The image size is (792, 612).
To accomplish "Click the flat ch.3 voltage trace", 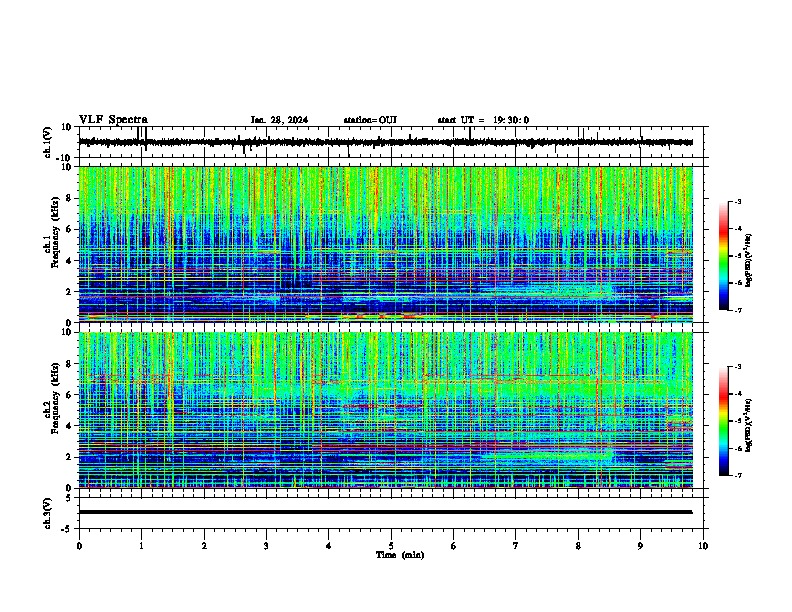I will pos(385,512).
